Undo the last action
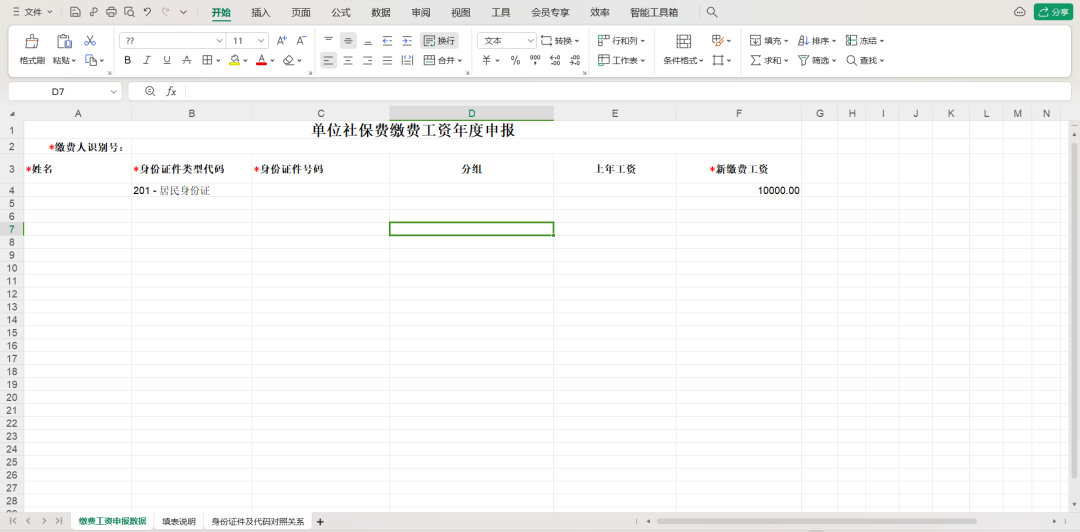Viewport: 1080px width, 532px height. coord(147,12)
